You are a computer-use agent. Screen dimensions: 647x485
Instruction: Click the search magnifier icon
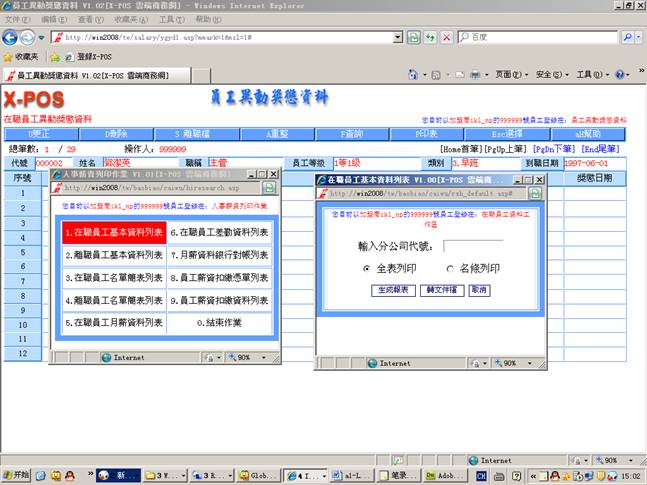[x=628, y=37]
